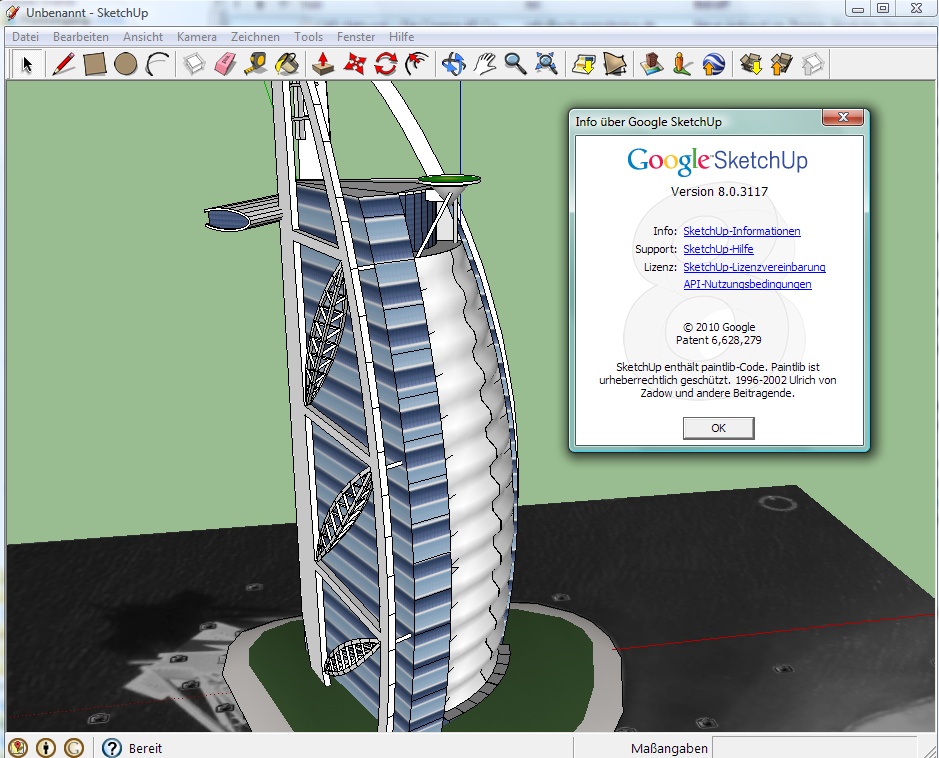This screenshot has width=939, height=758.
Task: Open the Fenster menu
Action: point(356,37)
